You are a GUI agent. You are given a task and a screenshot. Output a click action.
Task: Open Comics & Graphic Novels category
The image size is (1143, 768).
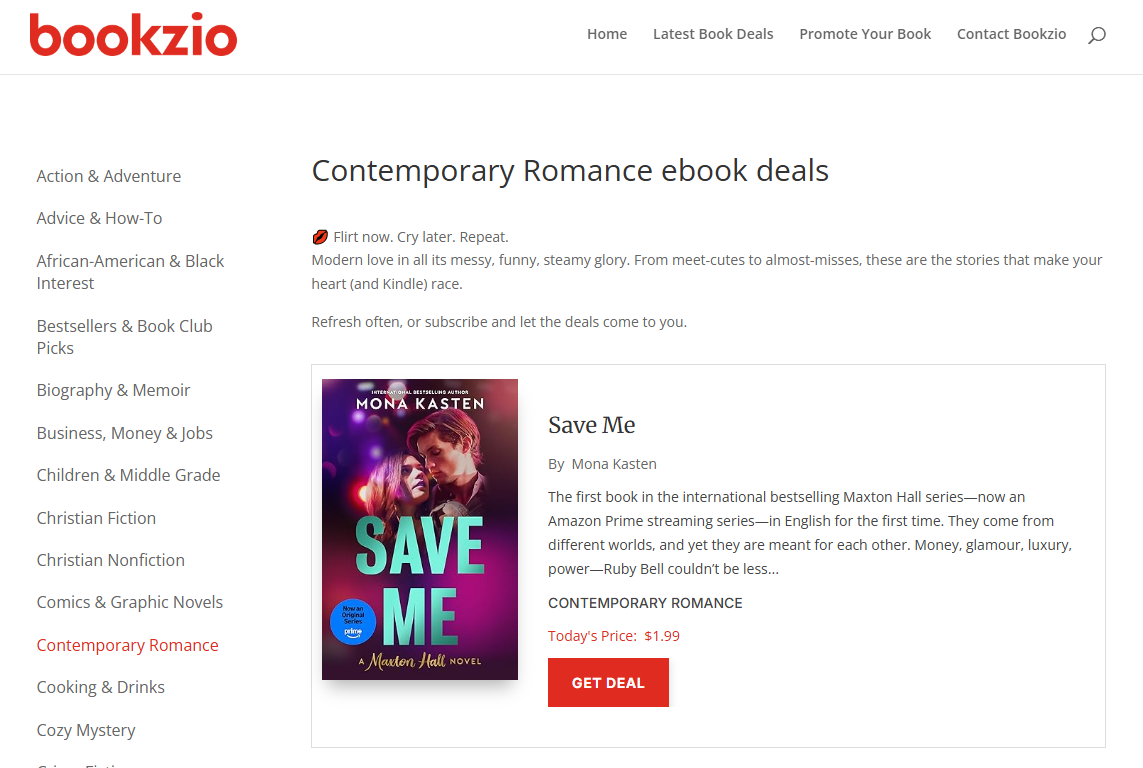click(130, 602)
